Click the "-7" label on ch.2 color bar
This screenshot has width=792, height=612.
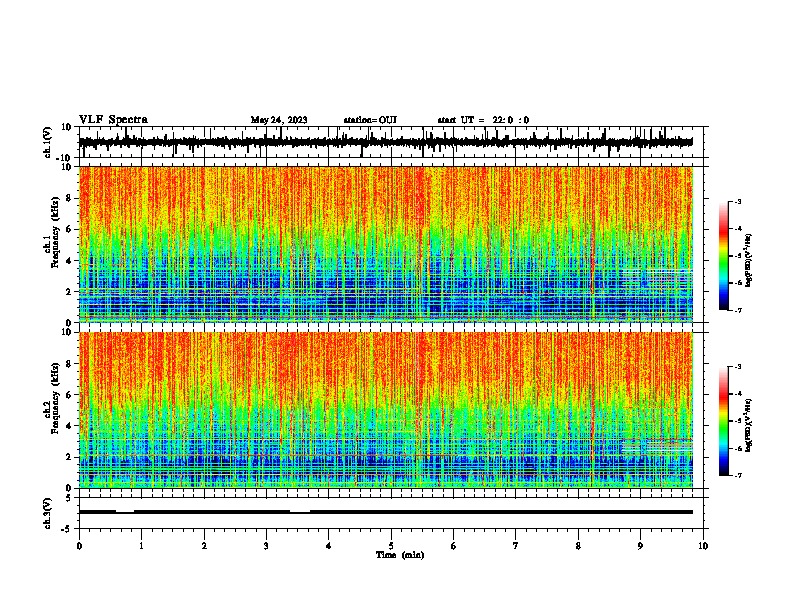point(738,475)
